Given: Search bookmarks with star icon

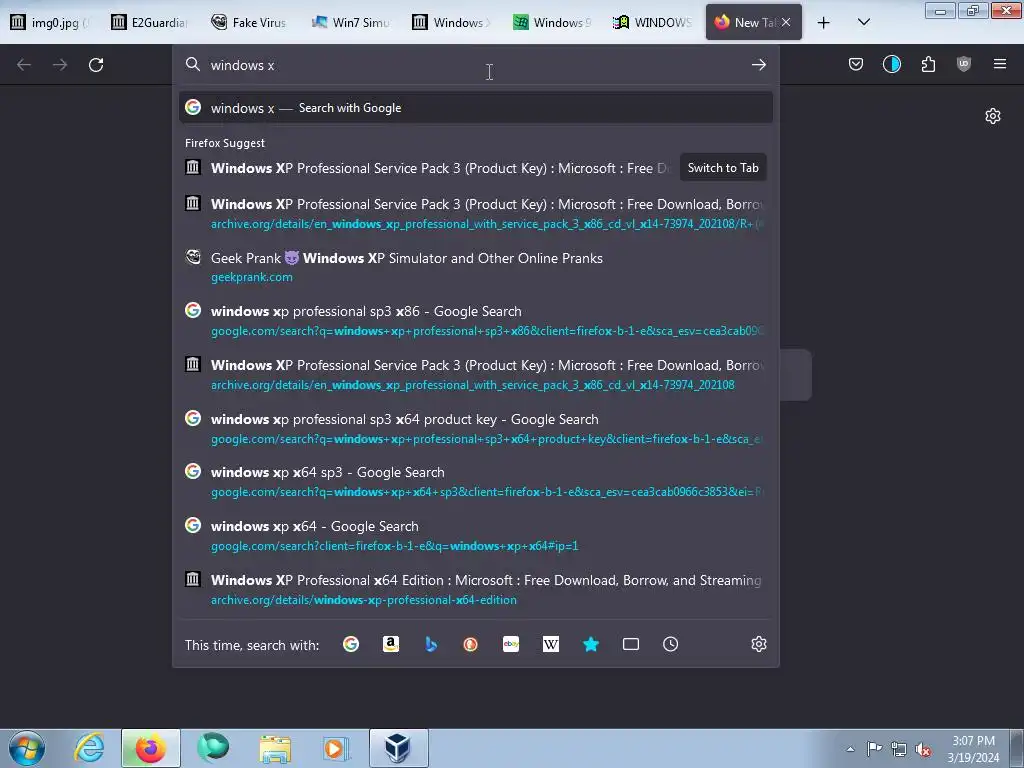Looking at the screenshot, I should (590, 645).
